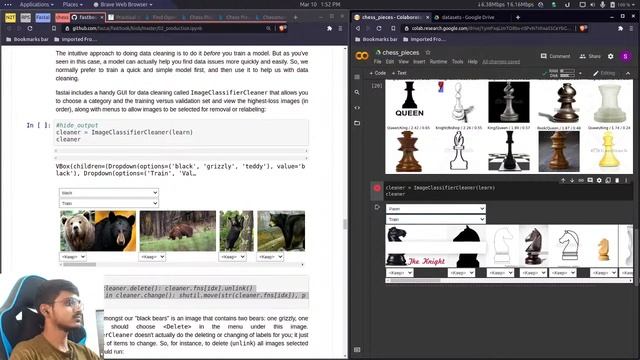Screen dimensions: 640x360
Task: Reload the GitHub page
Action: point(30,29)
